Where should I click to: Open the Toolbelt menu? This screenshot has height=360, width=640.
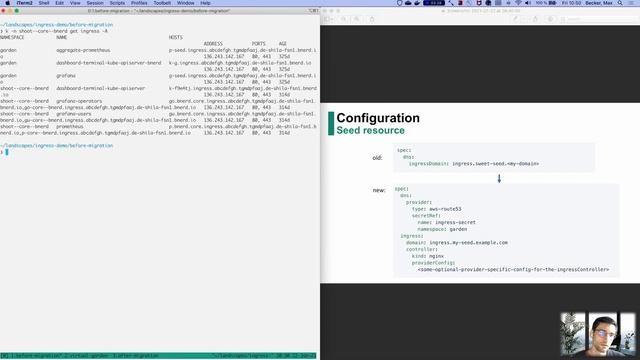click(162, 3)
